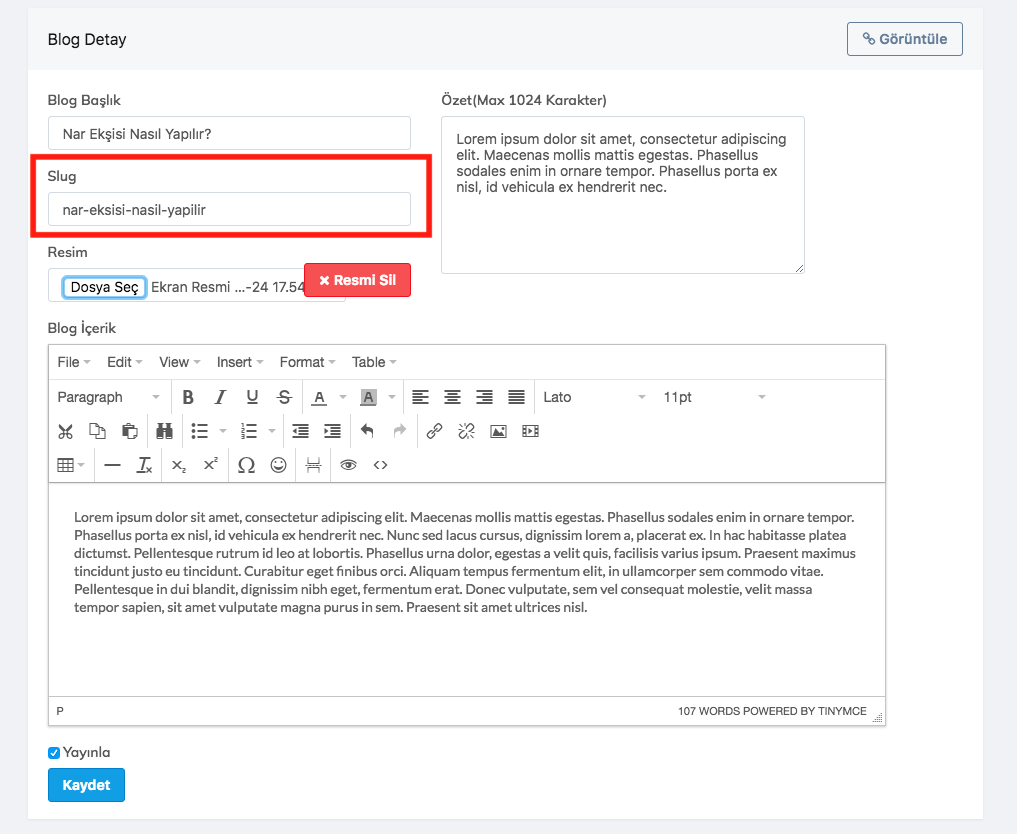Click the Kaydet save button

point(86,785)
